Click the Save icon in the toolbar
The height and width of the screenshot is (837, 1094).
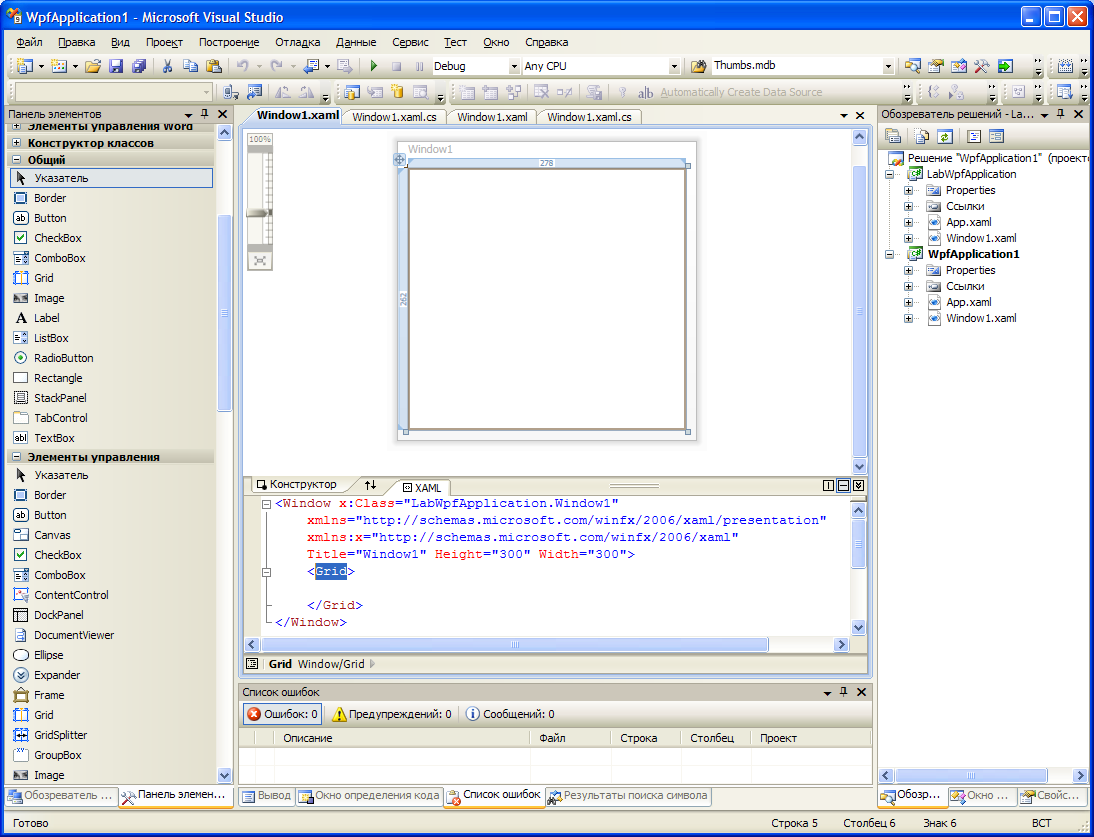tap(116, 66)
